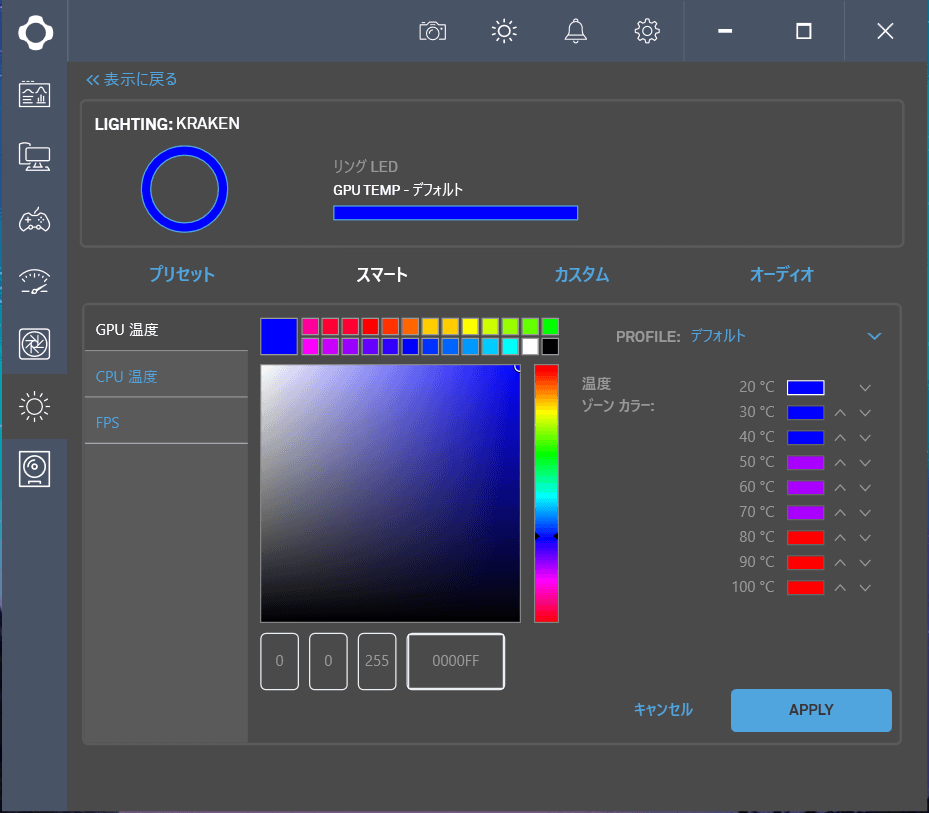929x813 pixels.
Task: Select the 80 °C red color swatch
Action: click(x=805, y=537)
